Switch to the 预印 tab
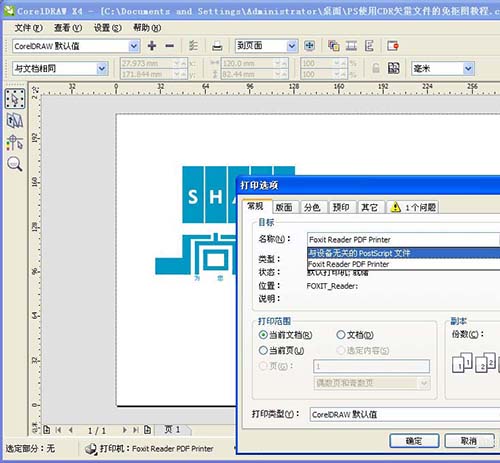 tap(341, 207)
